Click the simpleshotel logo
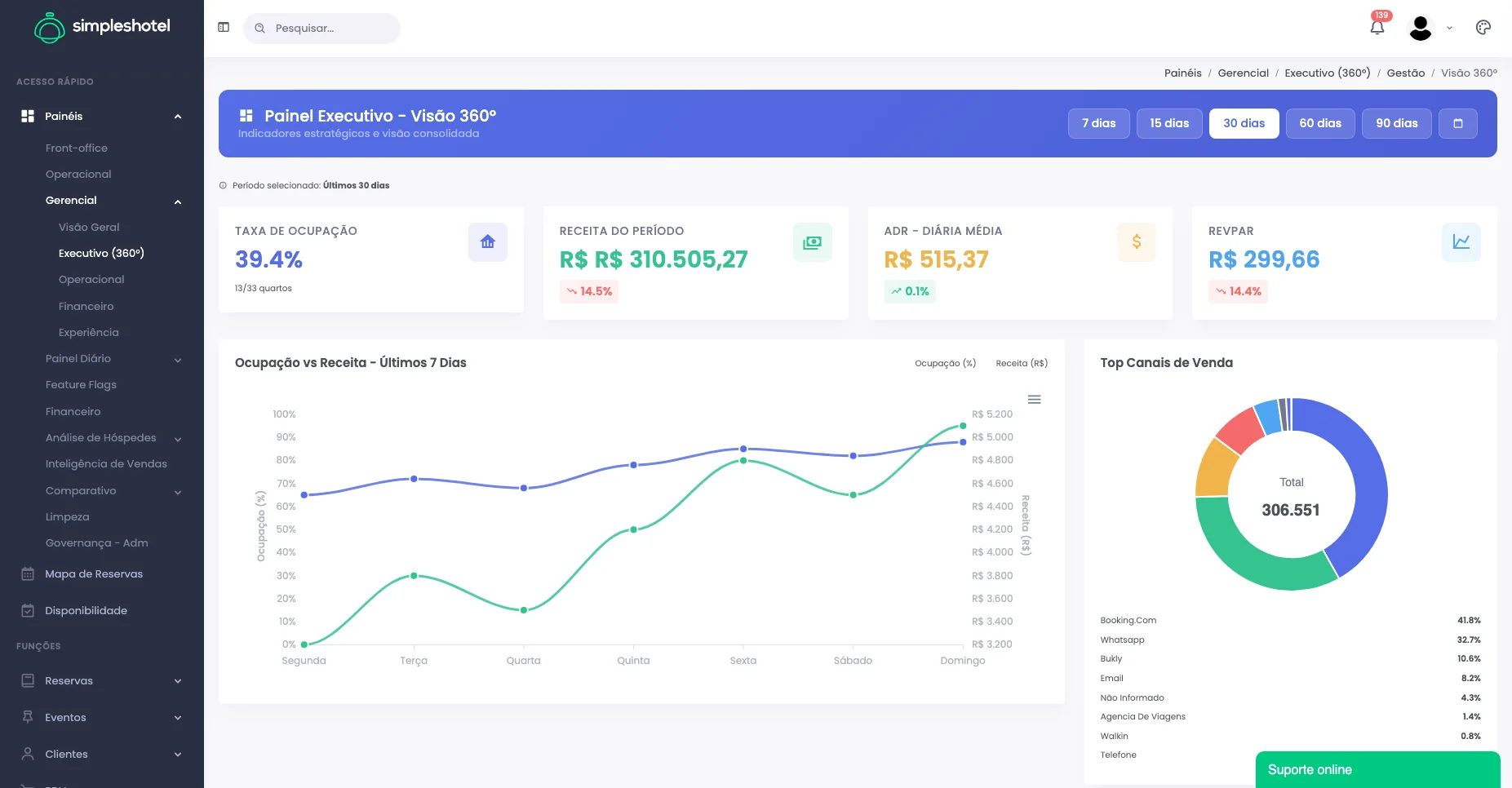1512x788 pixels. coord(102,27)
